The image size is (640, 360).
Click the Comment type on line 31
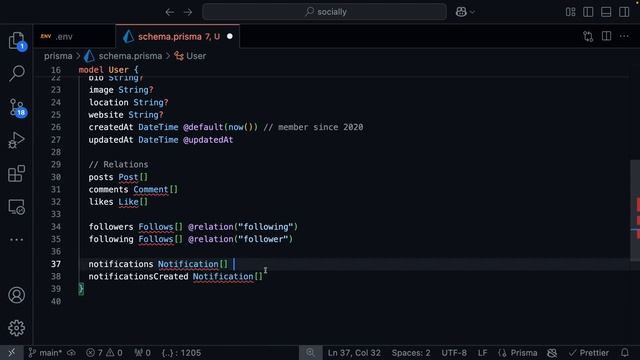[151, 189]
